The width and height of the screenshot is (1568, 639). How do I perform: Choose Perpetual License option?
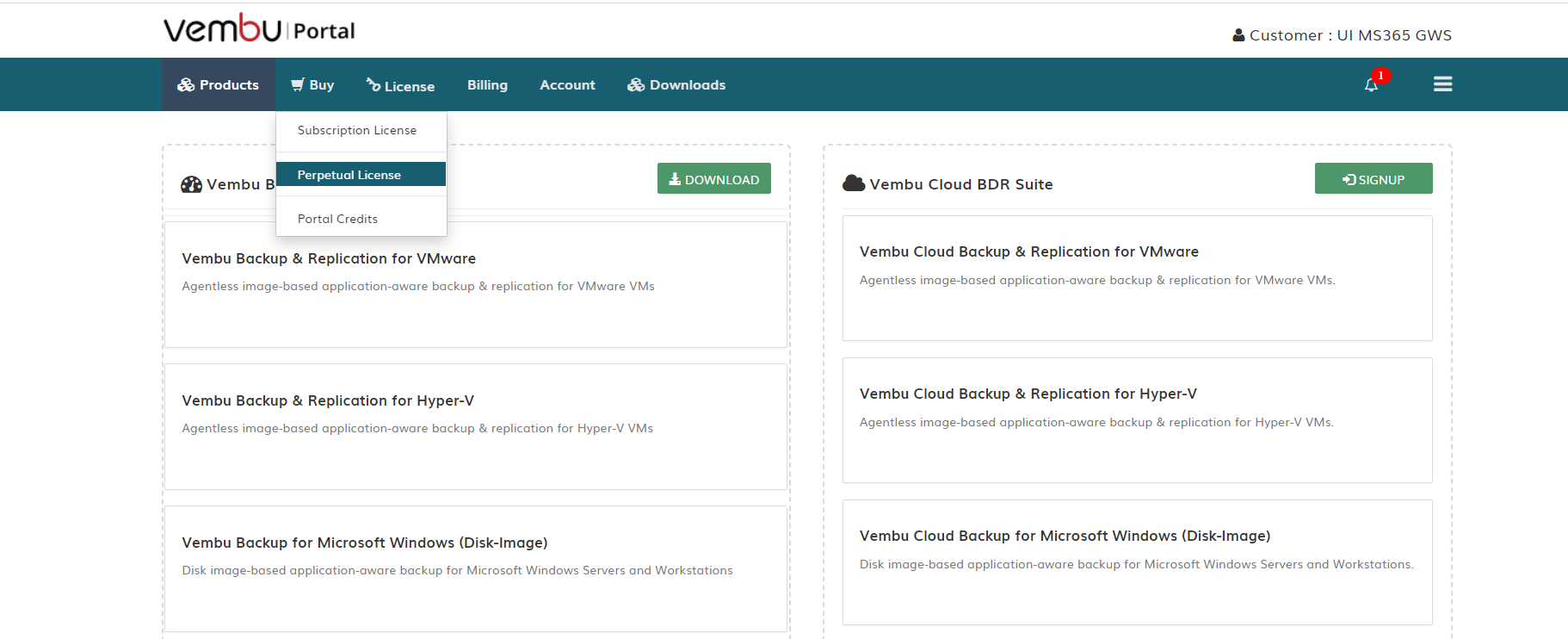361,174
